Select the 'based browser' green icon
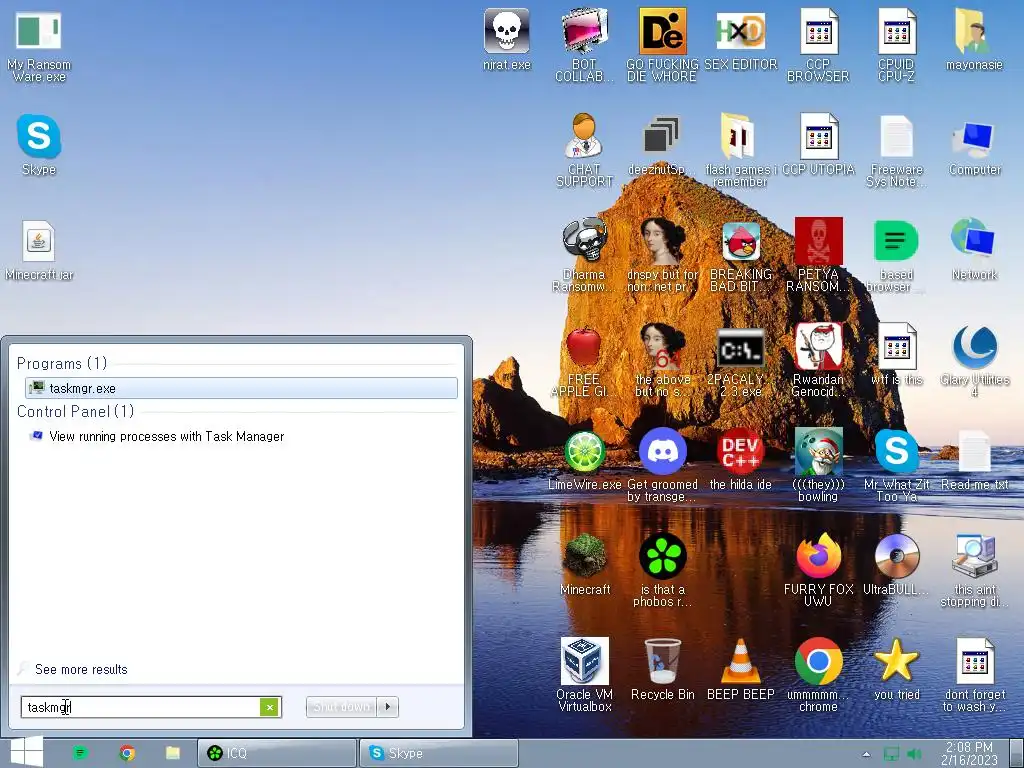1024x768 pixels. (896, 255)
